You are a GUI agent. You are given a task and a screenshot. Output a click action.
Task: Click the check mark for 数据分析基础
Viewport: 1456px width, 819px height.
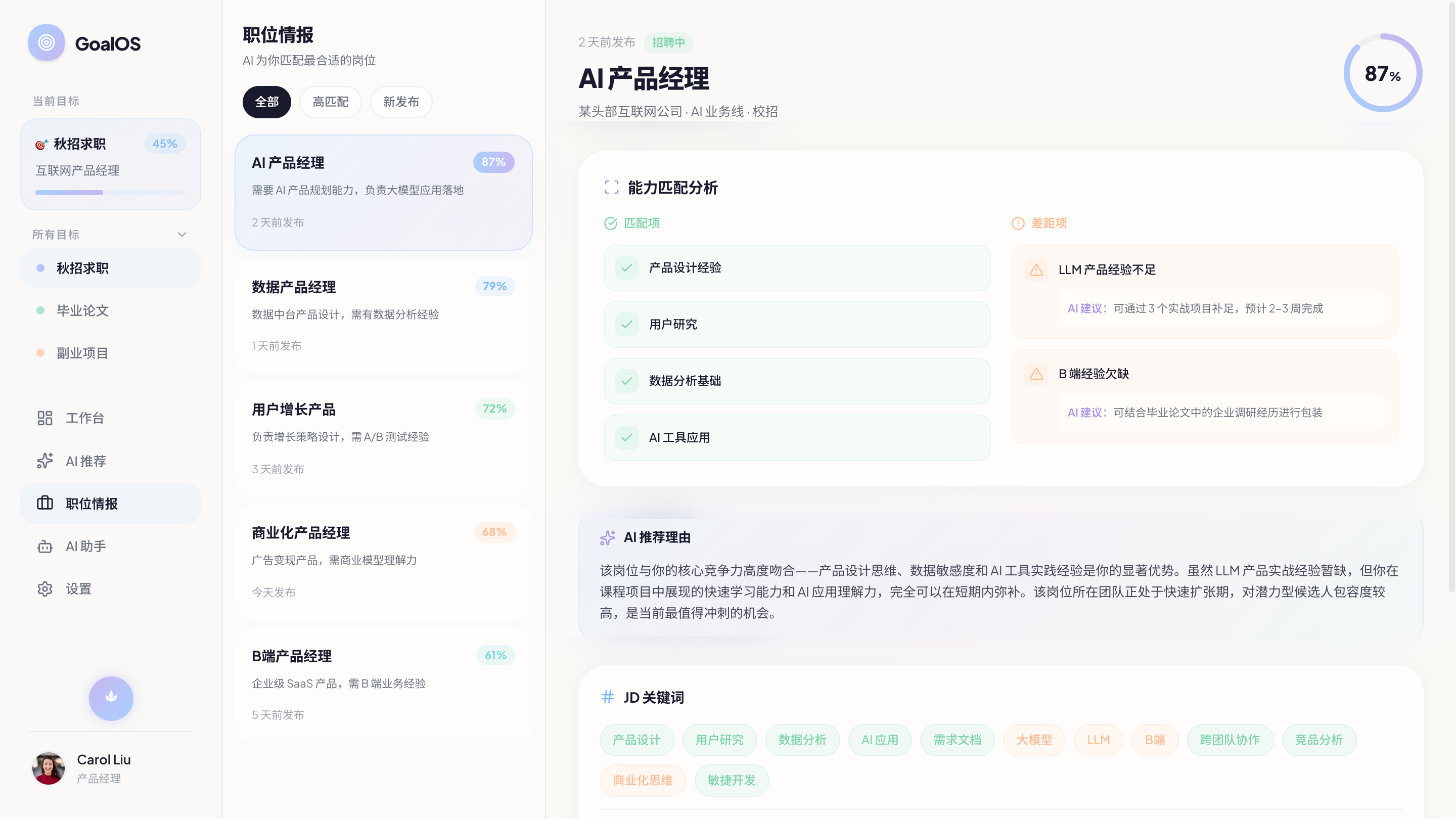click(x=627, y=381)
